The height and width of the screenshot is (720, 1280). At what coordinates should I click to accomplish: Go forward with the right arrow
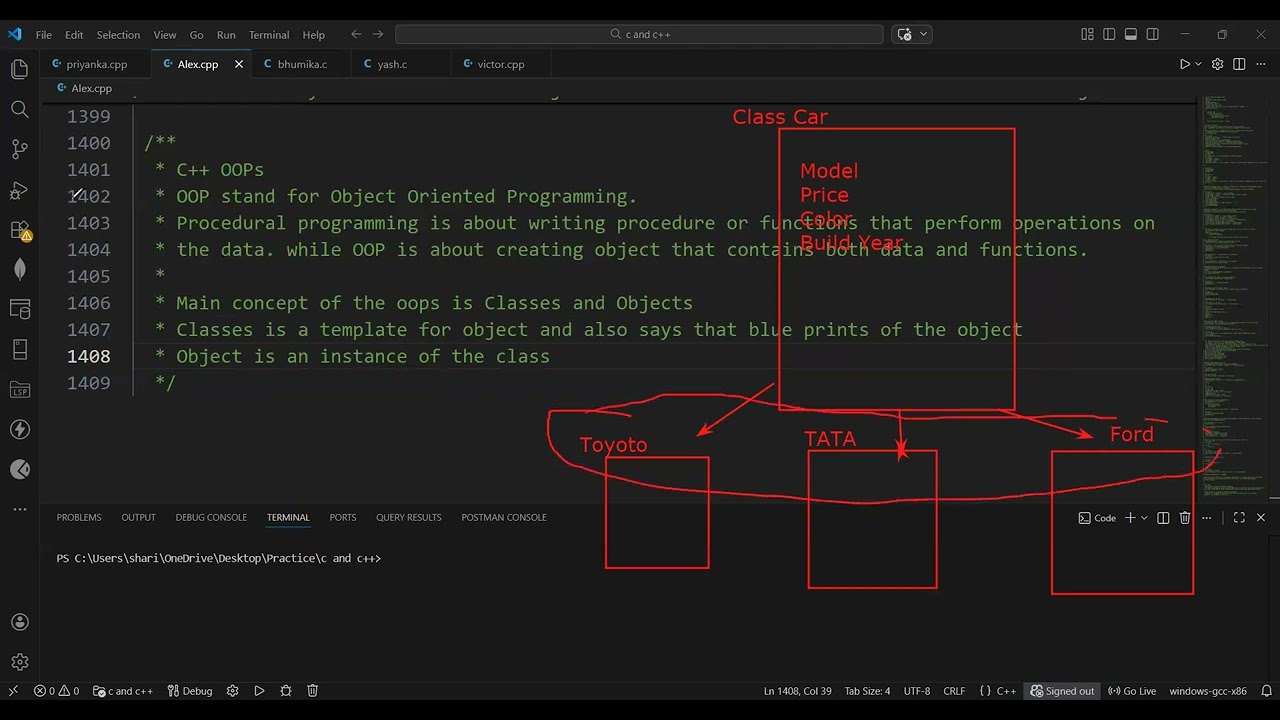[378, 34]
